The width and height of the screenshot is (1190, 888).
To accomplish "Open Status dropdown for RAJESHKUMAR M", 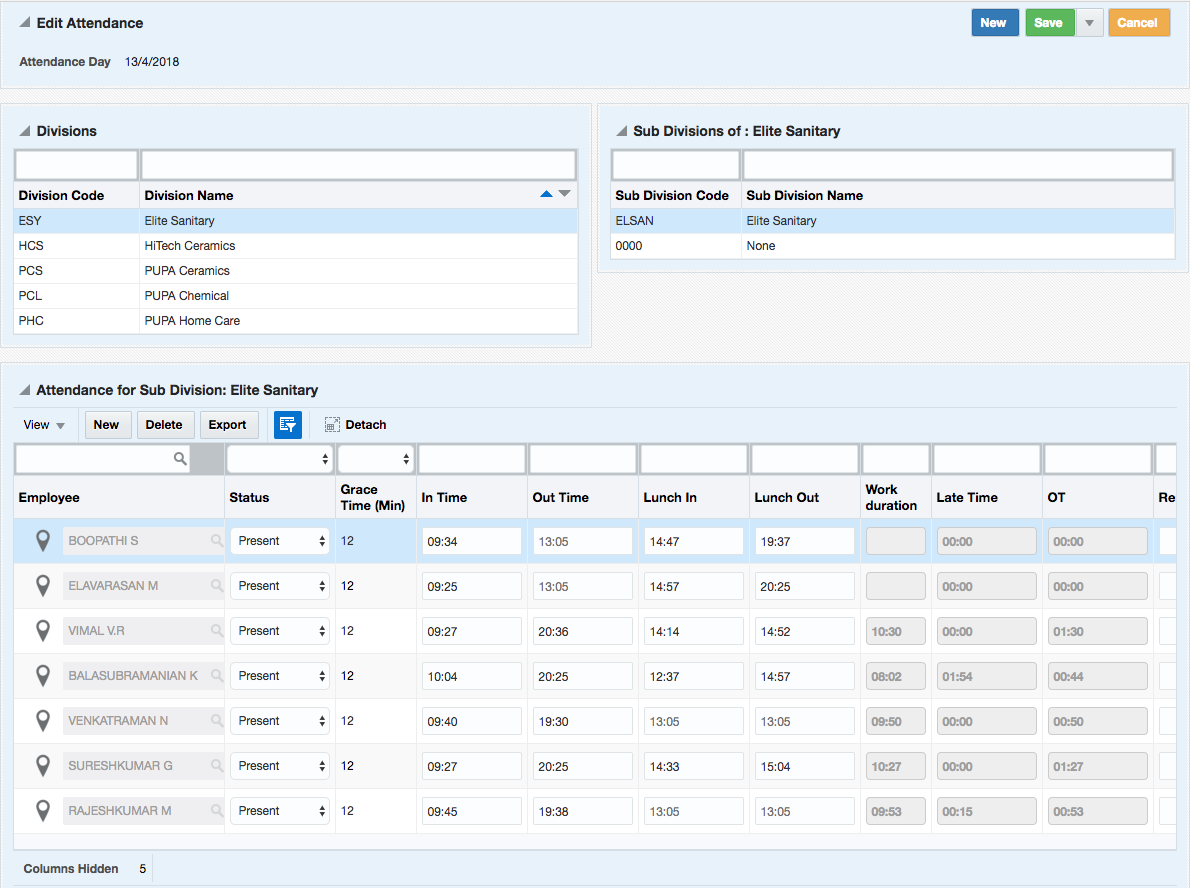I will pos(279,811).
